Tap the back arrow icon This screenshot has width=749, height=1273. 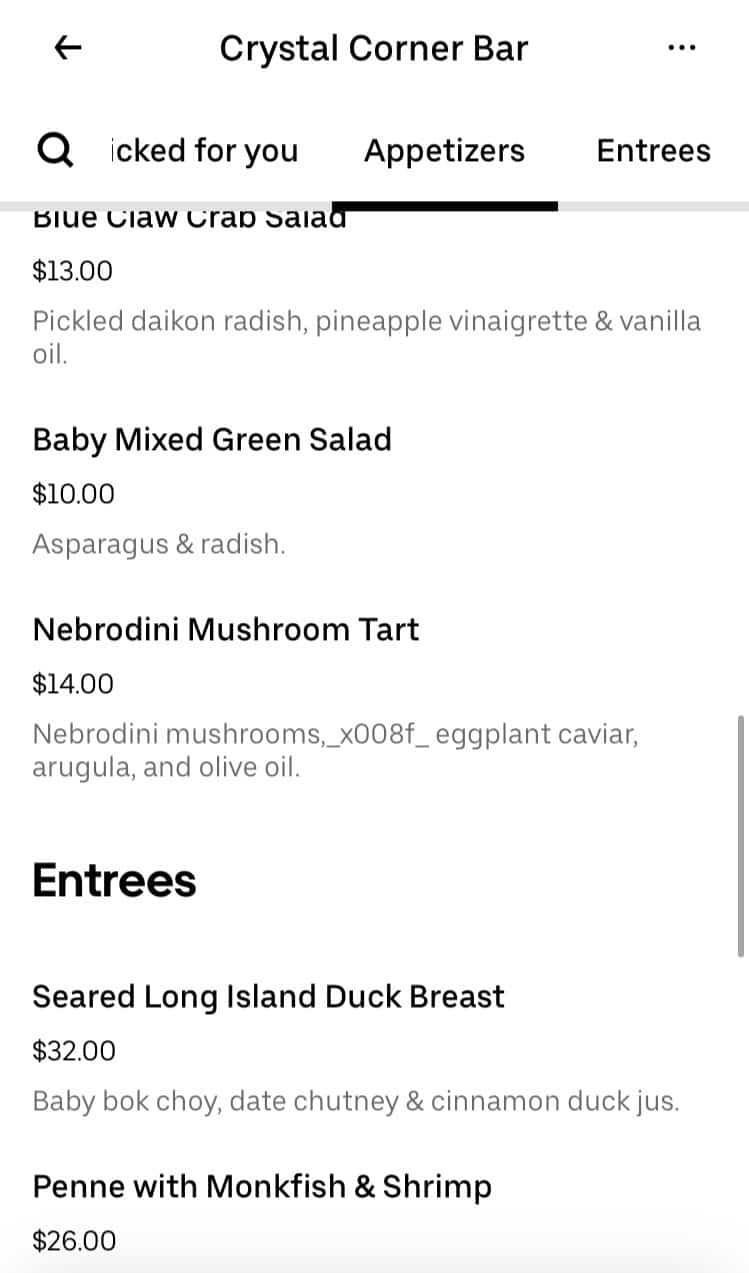68,48
